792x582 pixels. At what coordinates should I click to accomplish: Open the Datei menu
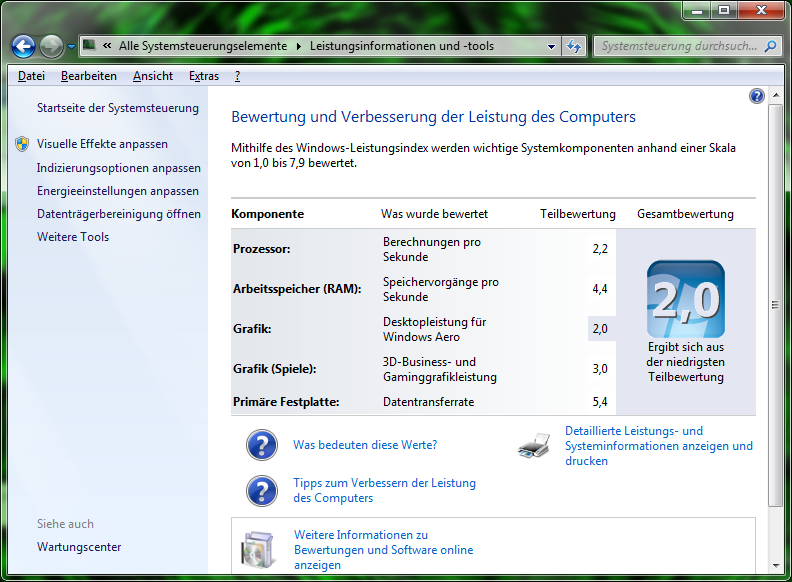(x=31, y=76)
